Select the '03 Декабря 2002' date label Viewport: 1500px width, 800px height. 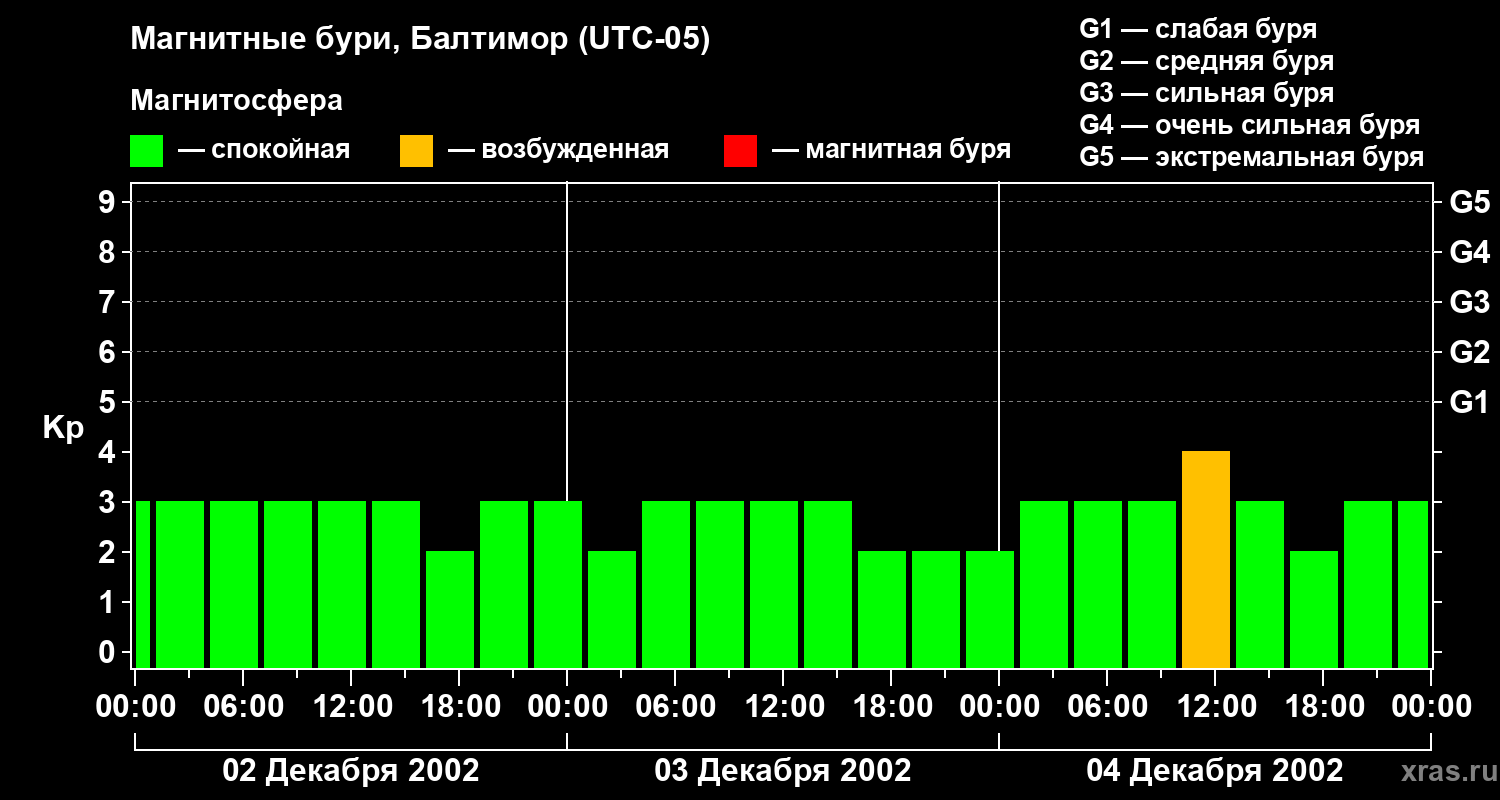click(x=783, y=771)
